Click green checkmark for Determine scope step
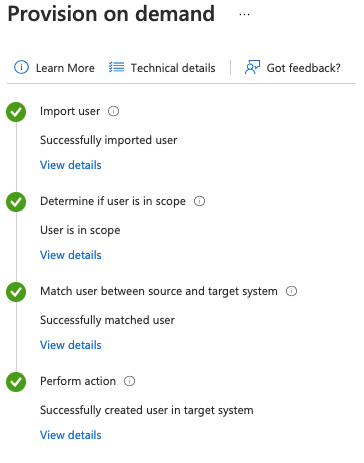Viewport: 364px width, 463px height. coord(16,202)
